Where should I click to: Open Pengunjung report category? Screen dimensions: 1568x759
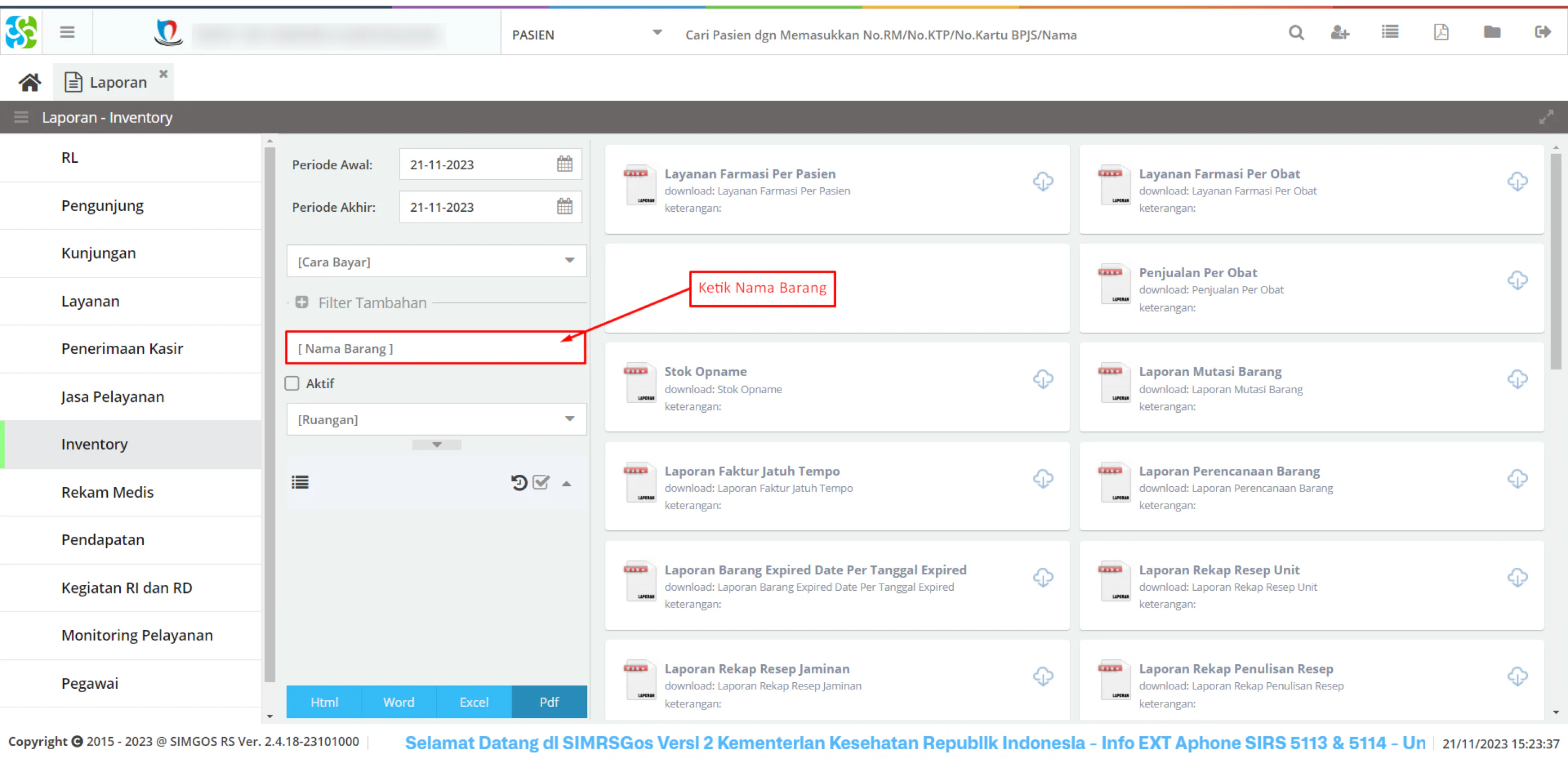tap(131, 206)
